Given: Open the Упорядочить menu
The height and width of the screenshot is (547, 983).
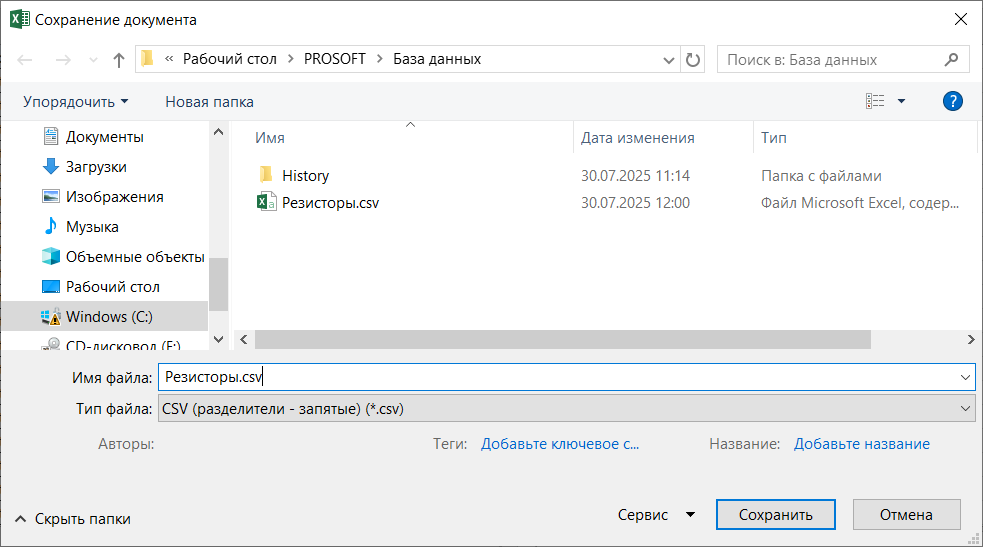Looking at the screenshot, I should [x=75, y=102].
